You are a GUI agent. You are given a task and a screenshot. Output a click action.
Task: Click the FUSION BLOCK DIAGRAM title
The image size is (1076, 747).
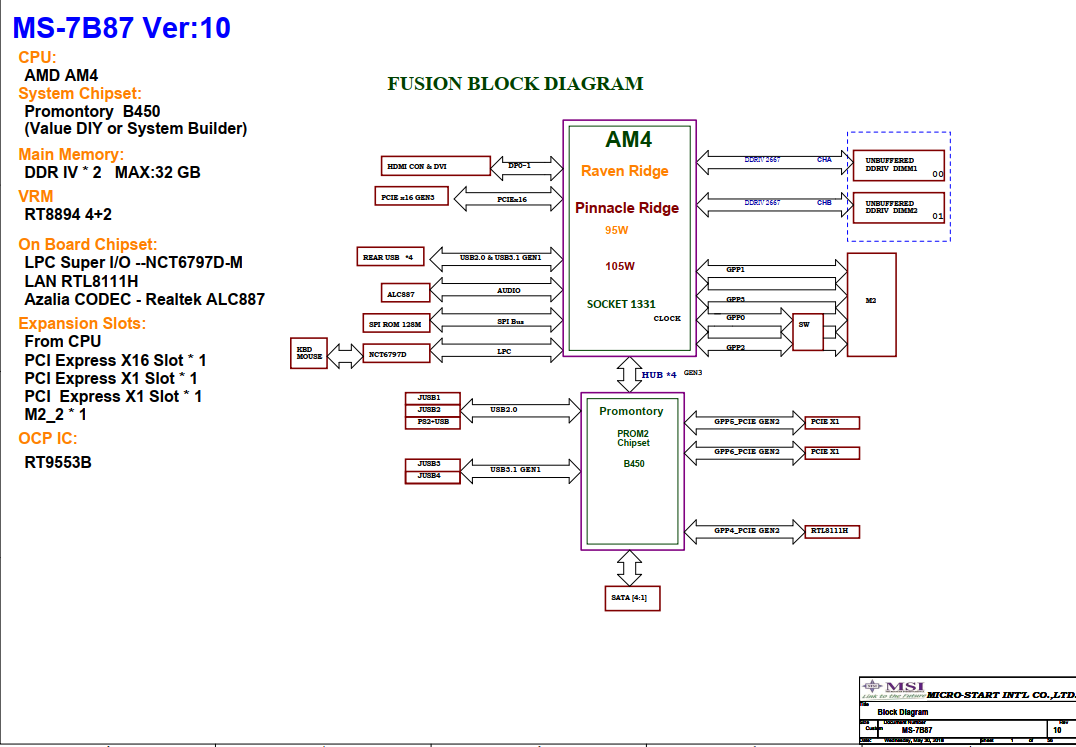pyautogui.click(x=515, y=84)
